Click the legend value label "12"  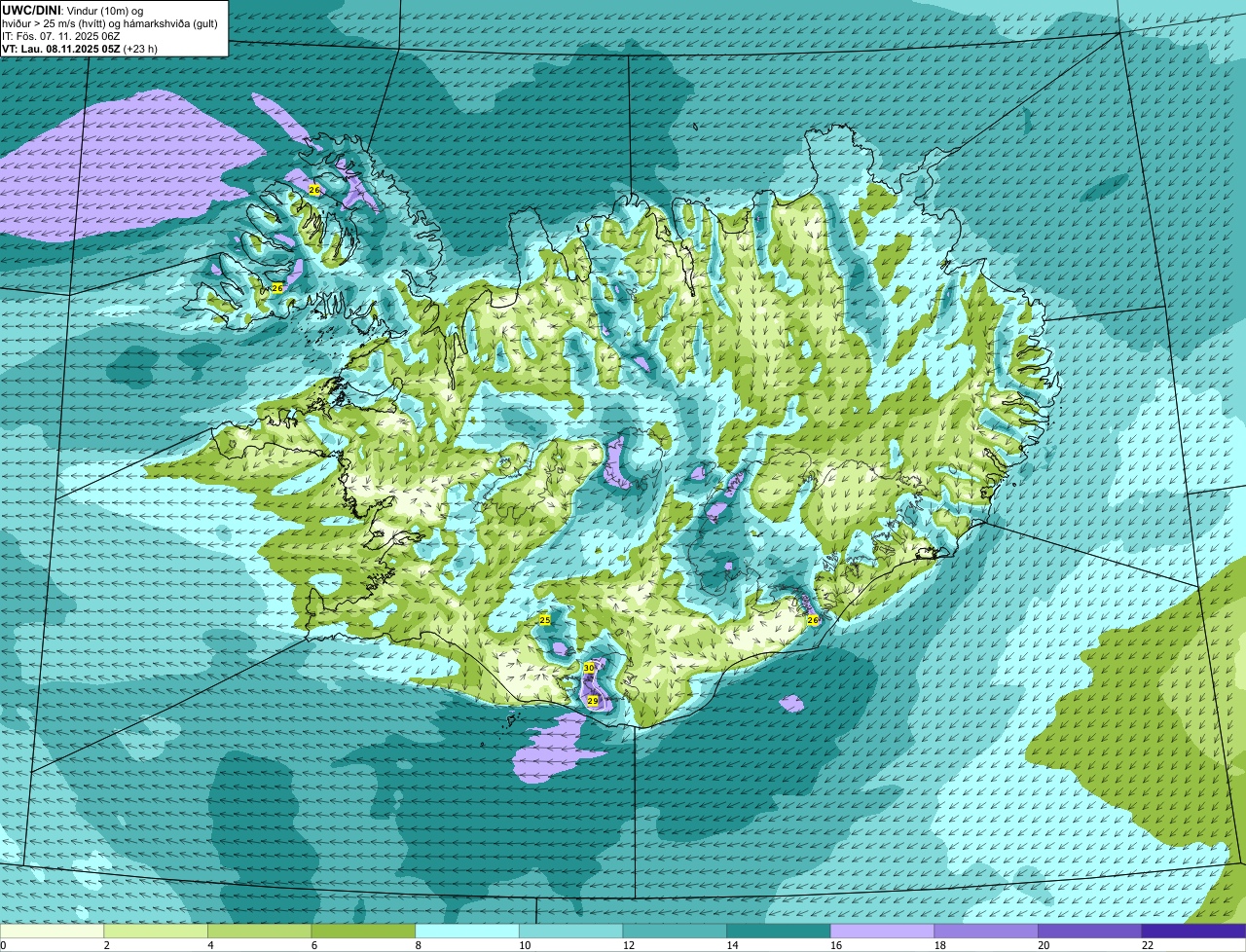(x=629, y=945)
